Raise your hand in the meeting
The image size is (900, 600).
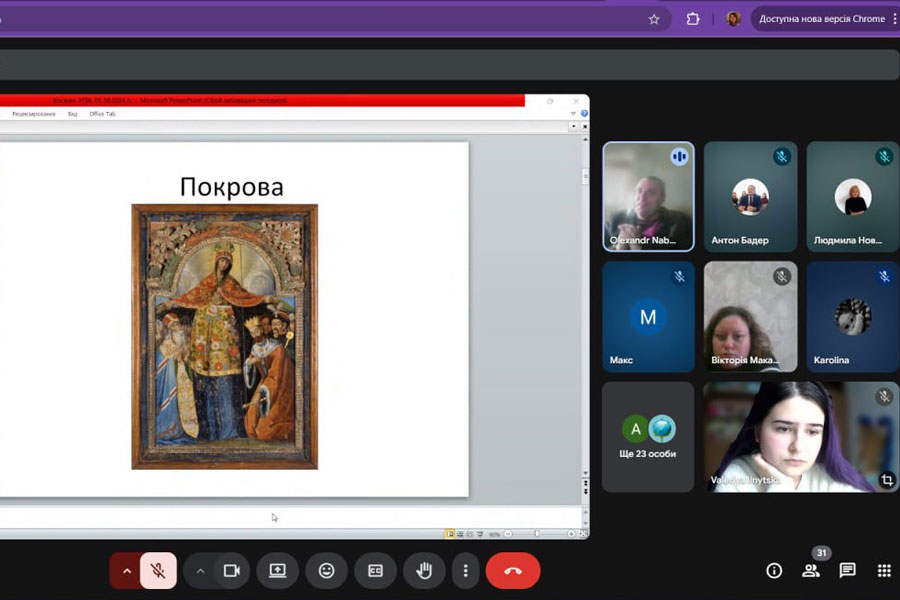tap(424, 570)
